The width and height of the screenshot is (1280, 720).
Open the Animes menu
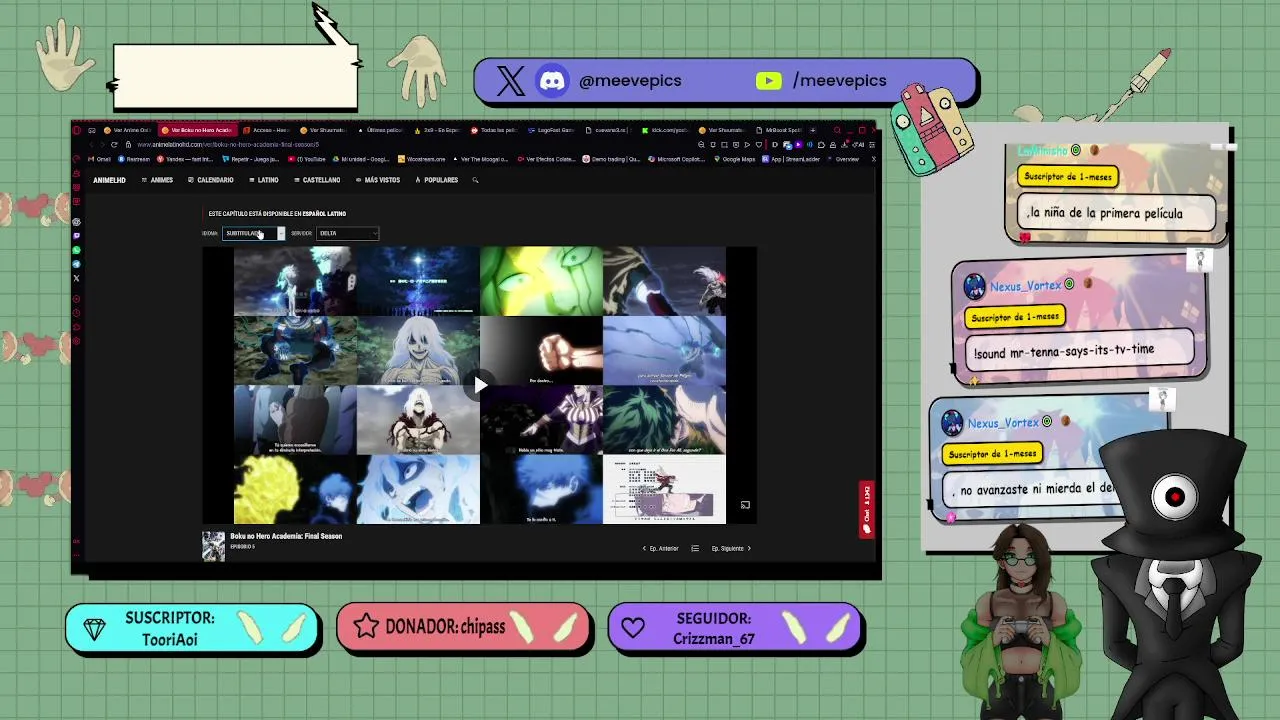coord(157,180)
